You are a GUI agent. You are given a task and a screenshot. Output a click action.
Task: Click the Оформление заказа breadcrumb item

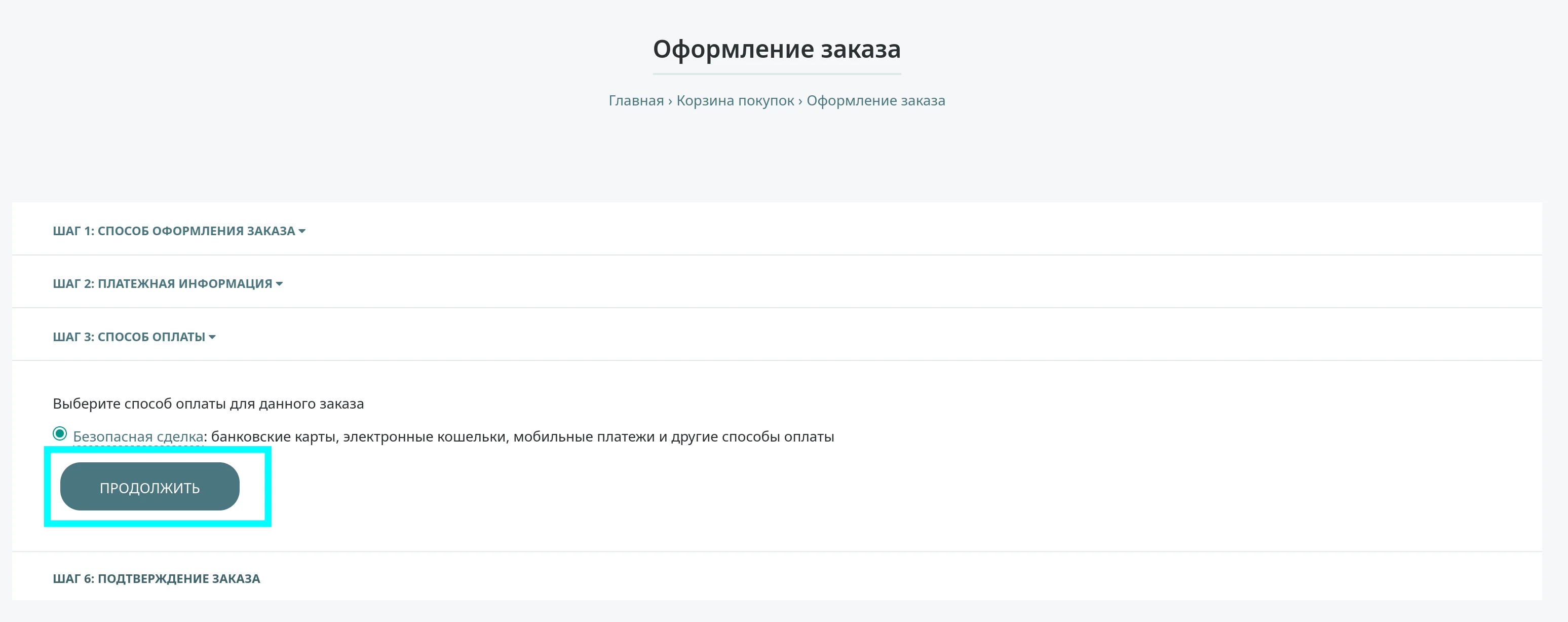tap(875, 100)
